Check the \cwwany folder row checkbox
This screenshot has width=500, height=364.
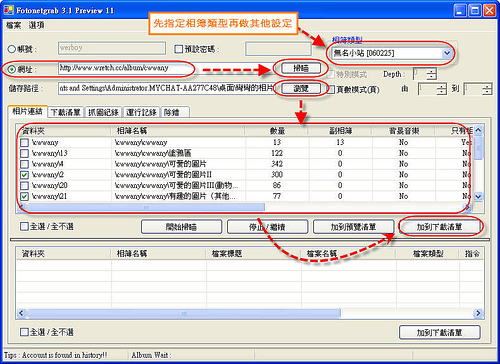(24, 143)
